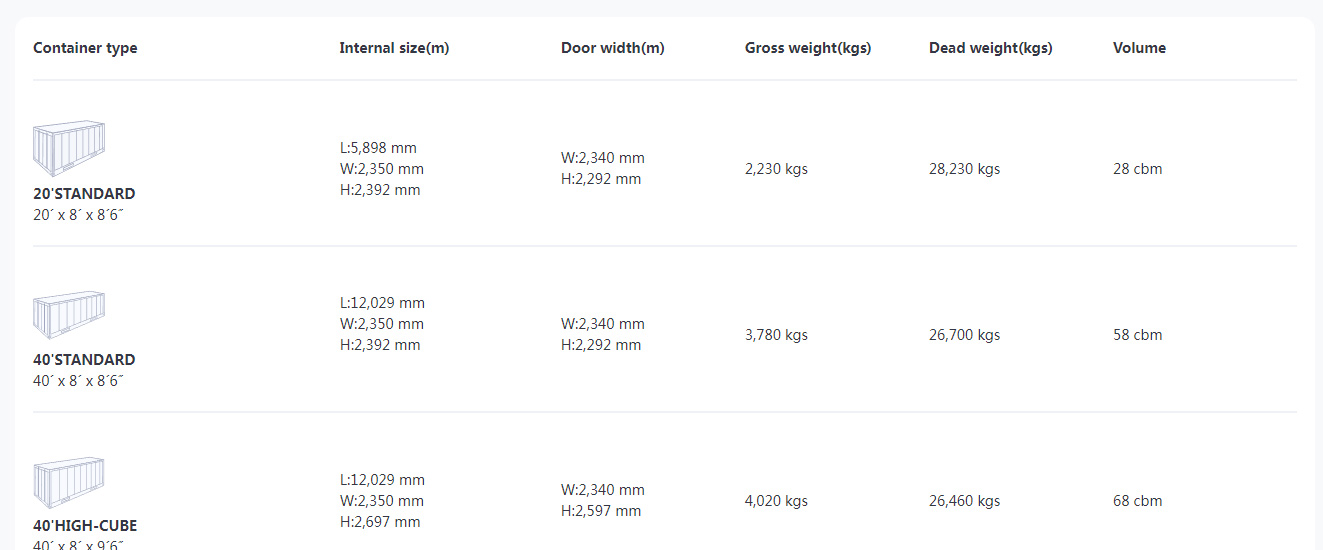Click the Container type column header
The width and height of the screenshot is (1323, 550).
pyautogui.click(x=85, y=48)
